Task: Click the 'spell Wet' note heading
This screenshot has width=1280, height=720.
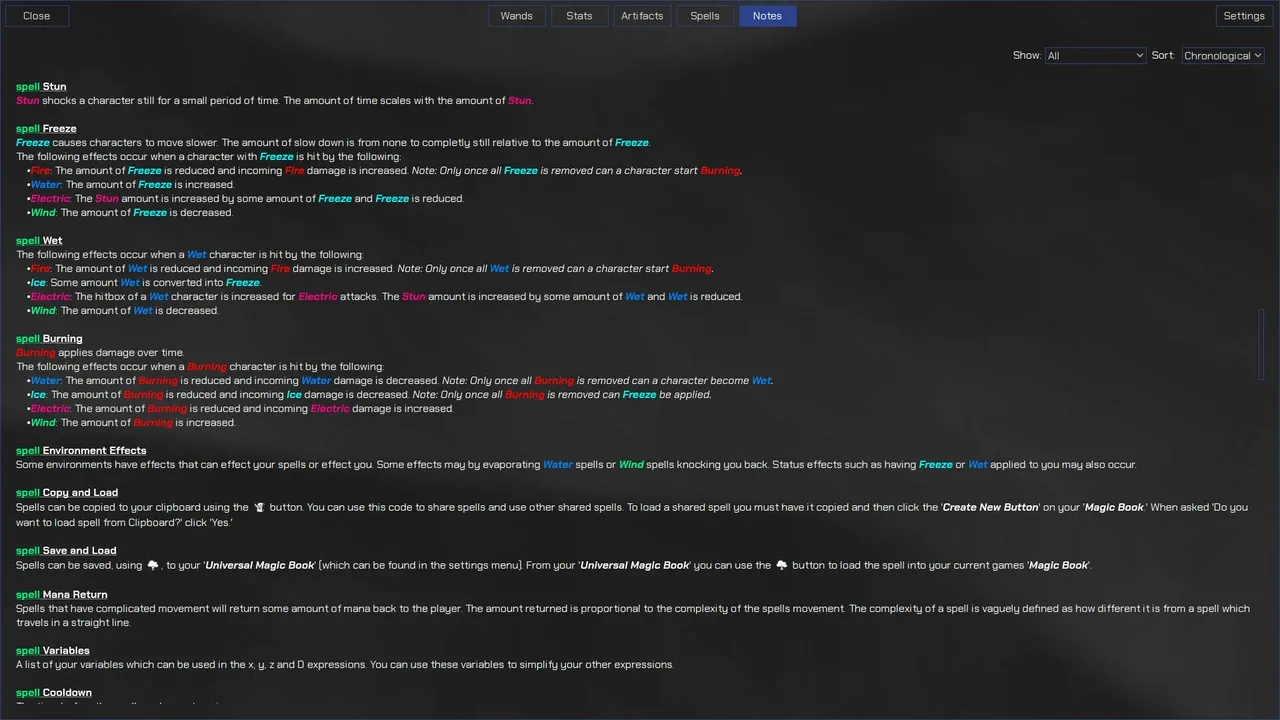Action: 39,241
